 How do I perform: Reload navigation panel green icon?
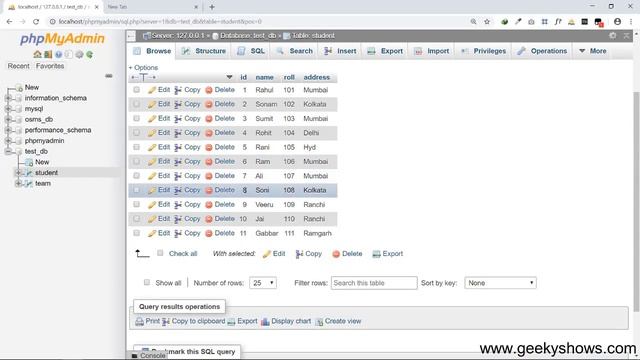[89, 54]
